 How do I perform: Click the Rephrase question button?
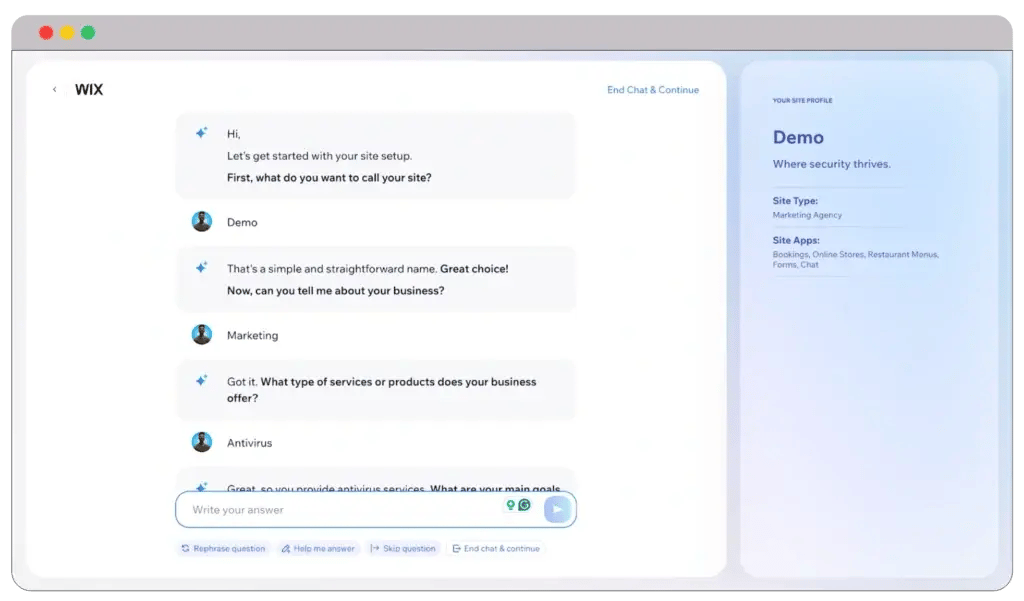pos(223,548)
